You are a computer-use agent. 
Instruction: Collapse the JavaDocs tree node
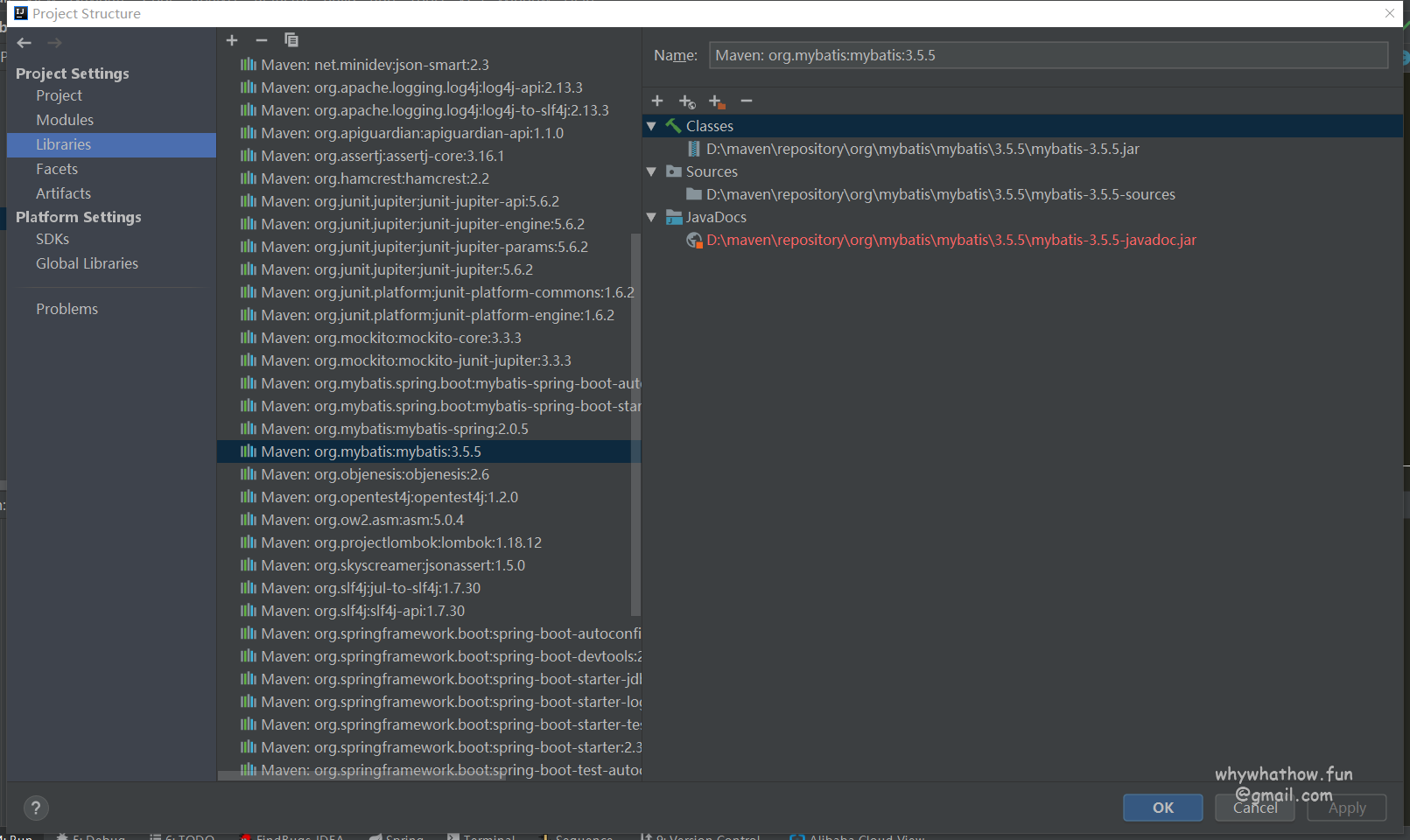[x=651, y=217]
